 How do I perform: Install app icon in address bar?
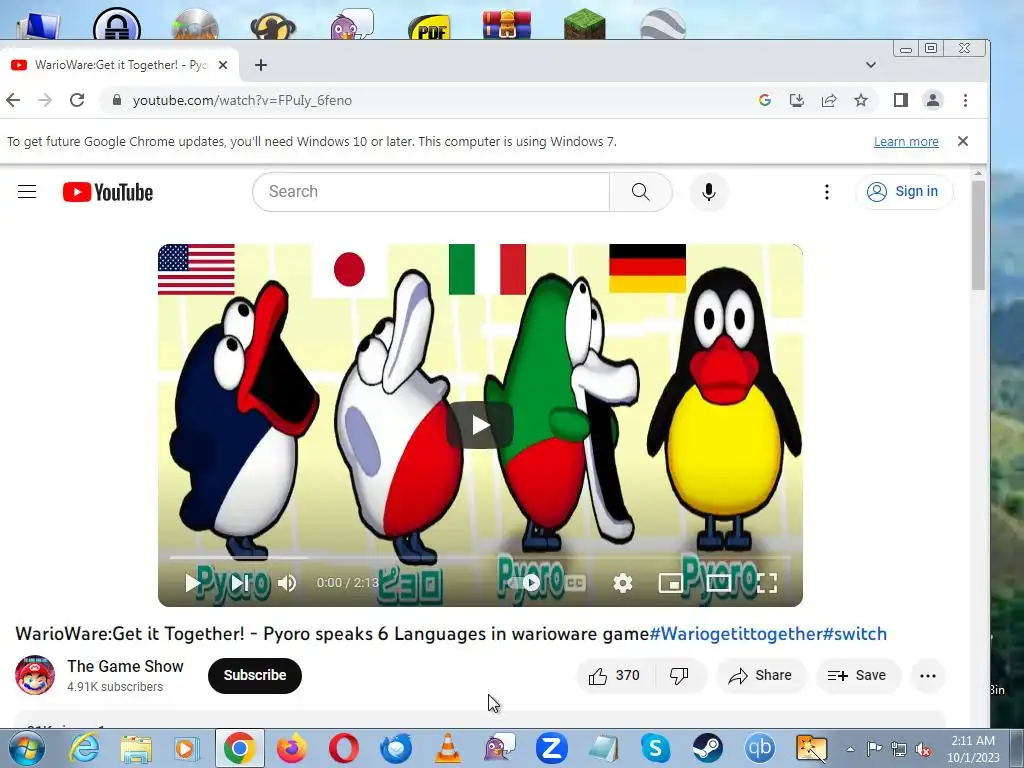click(797, 100)
